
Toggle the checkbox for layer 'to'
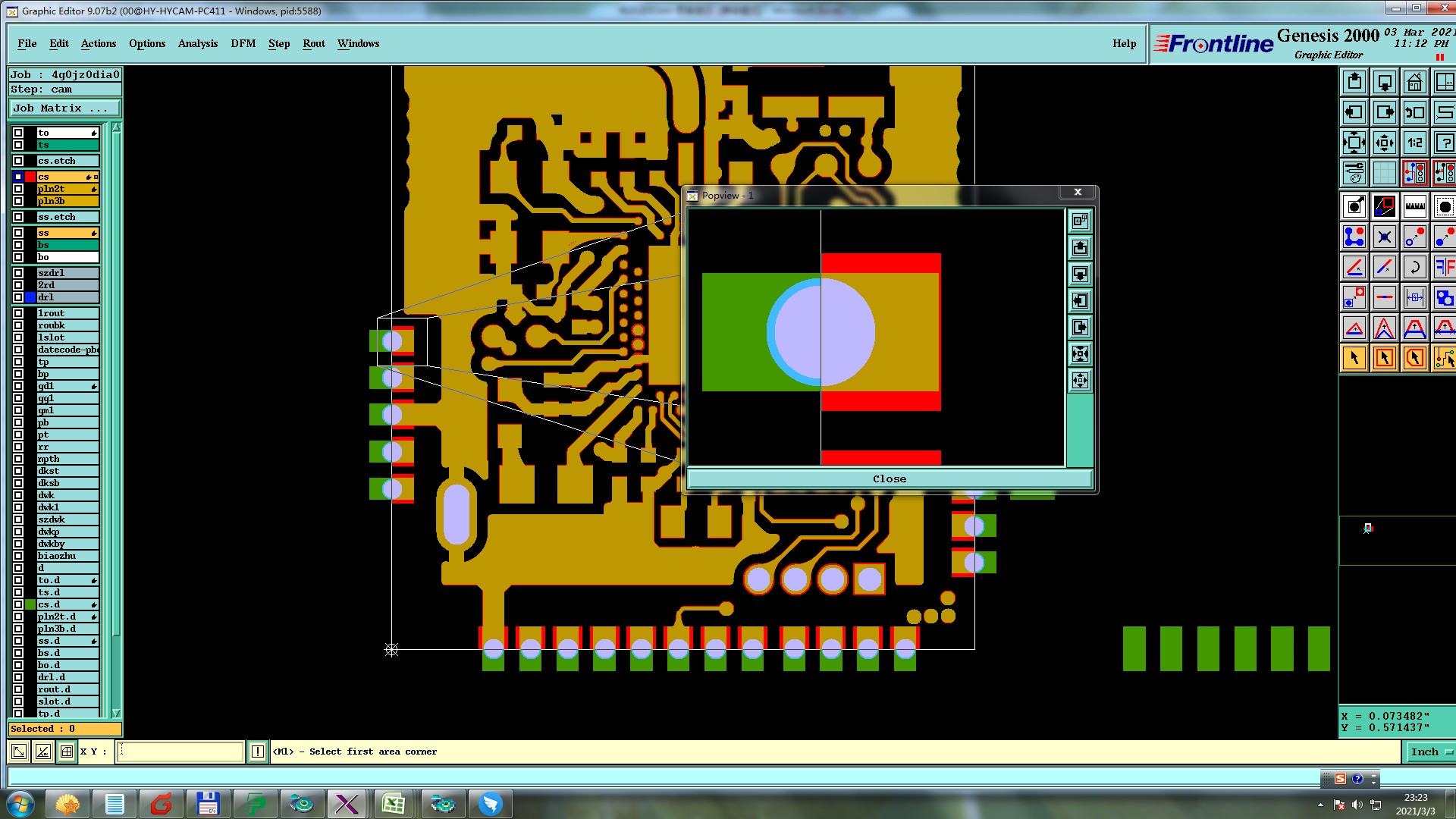[18, 133]
